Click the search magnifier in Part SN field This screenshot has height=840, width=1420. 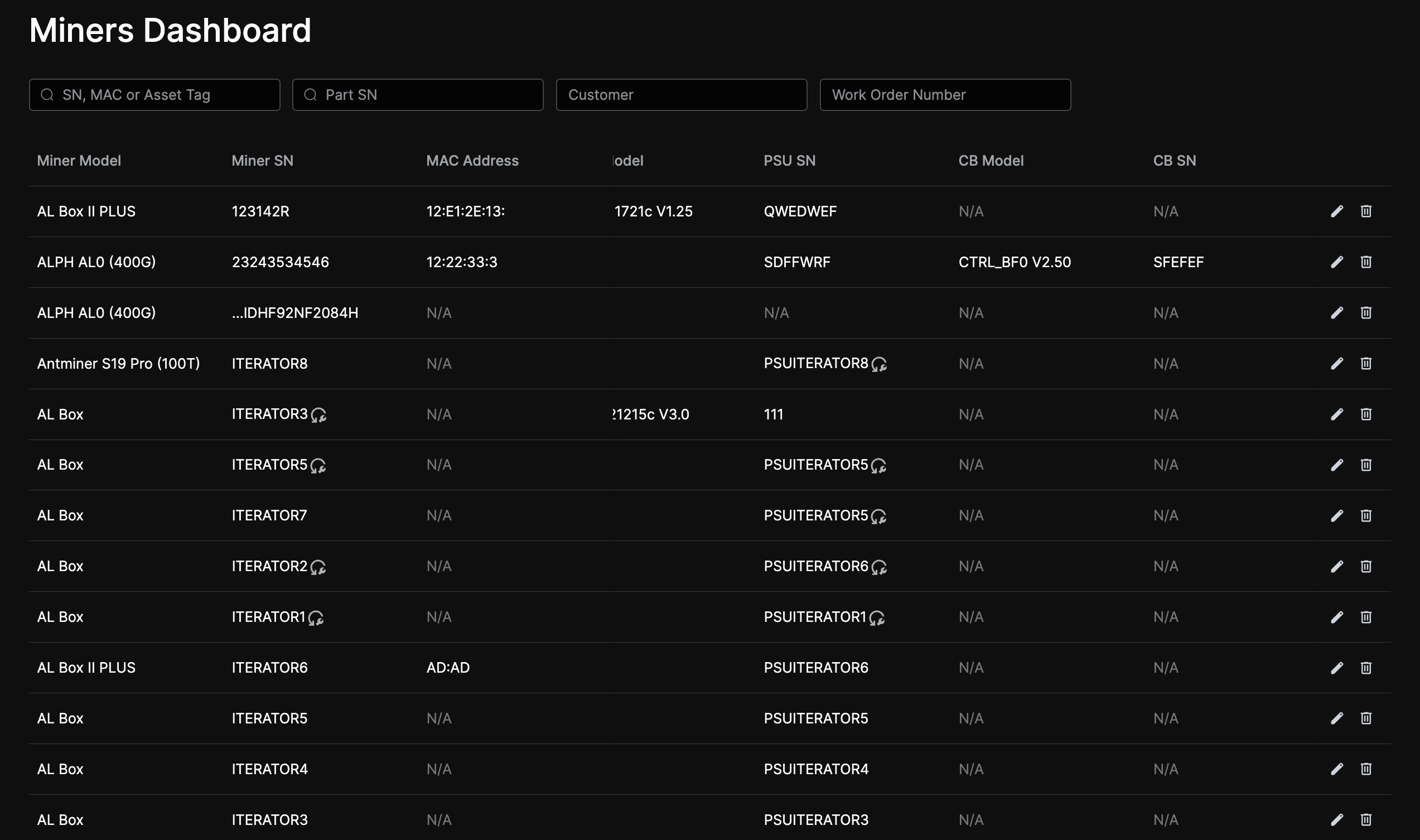(311, 94)
